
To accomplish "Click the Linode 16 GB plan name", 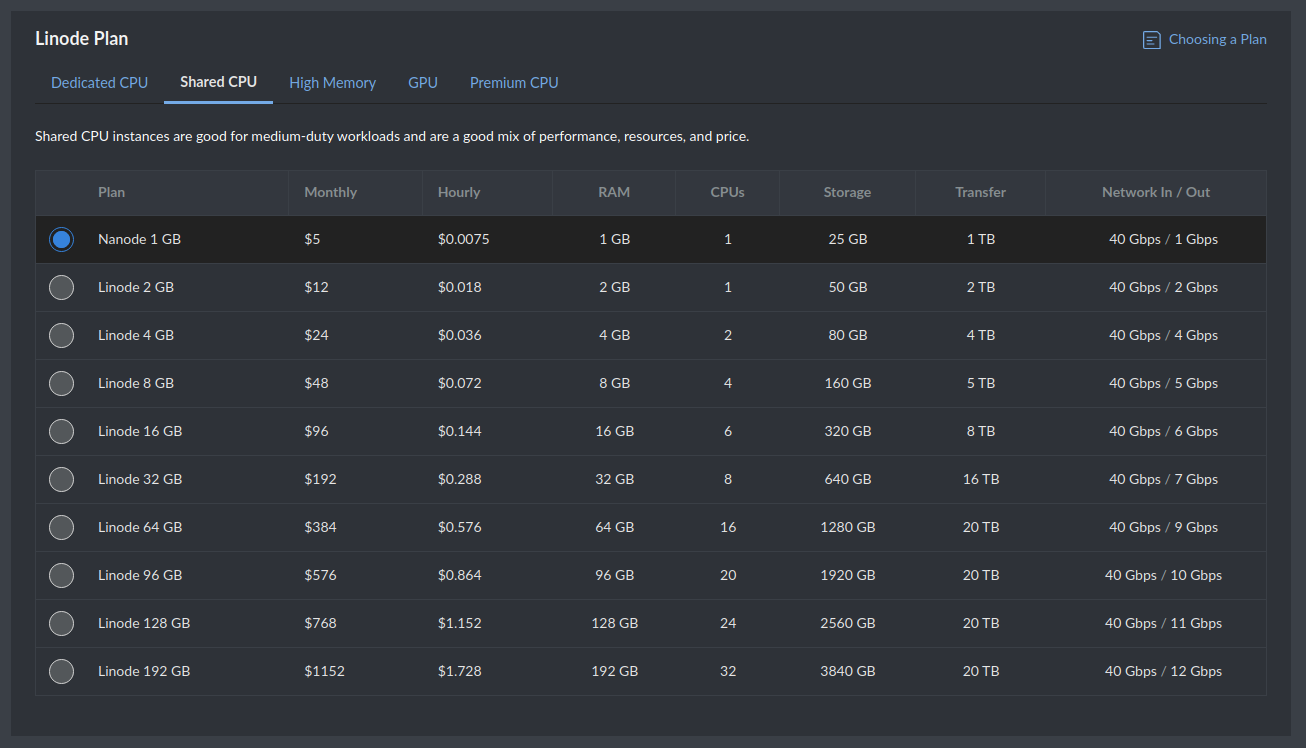I will [x=140, y=432].
